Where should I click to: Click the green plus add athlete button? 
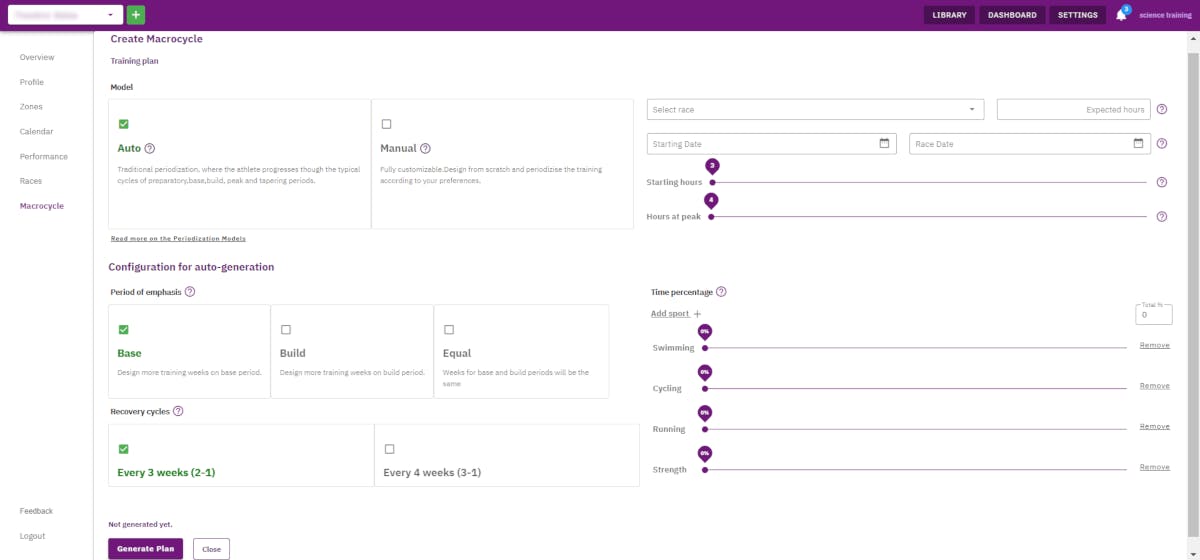(x=136, y=15)
